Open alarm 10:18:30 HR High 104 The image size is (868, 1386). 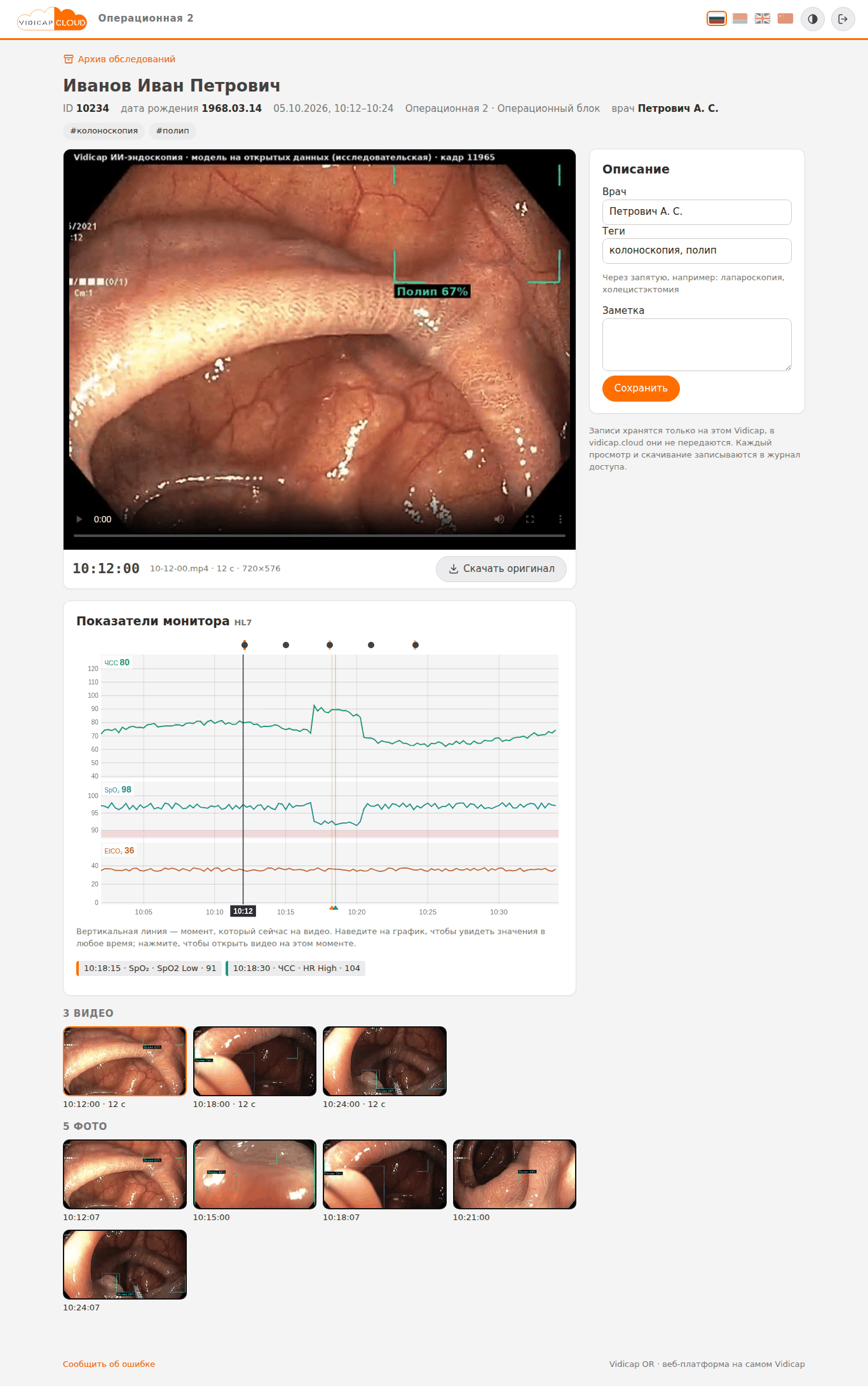[x=295, y=968]
